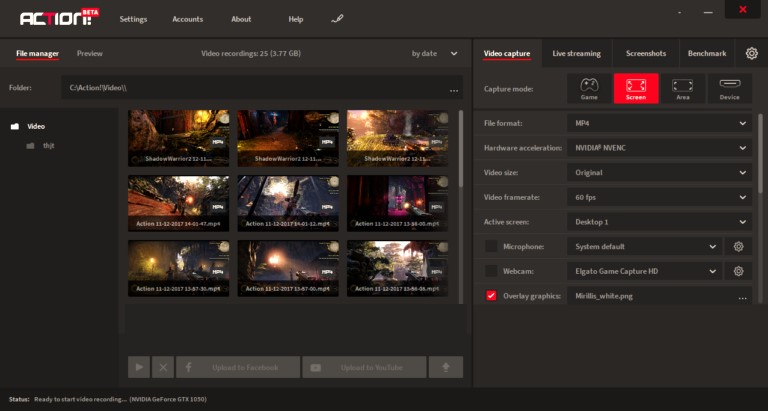Click the upload arrow icon button
Image resolution: width=768 pixels, height=411 pixels.
pos(446,367)
